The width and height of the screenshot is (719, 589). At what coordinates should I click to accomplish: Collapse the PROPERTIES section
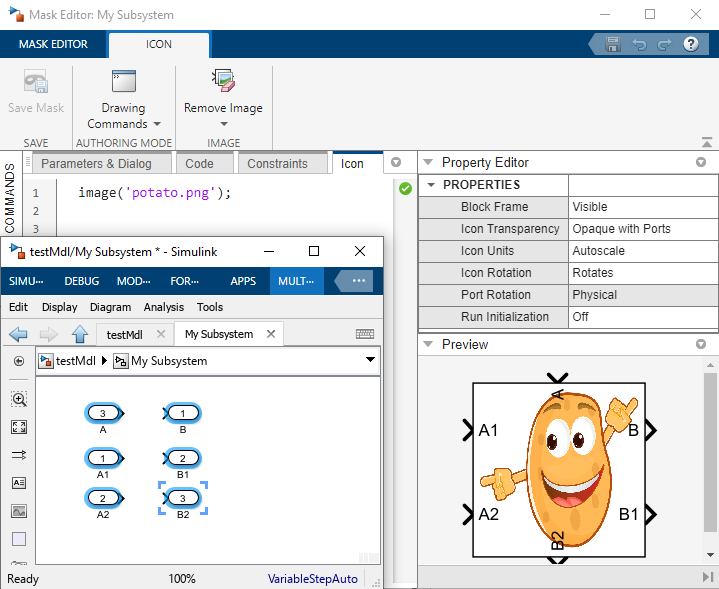432,185
